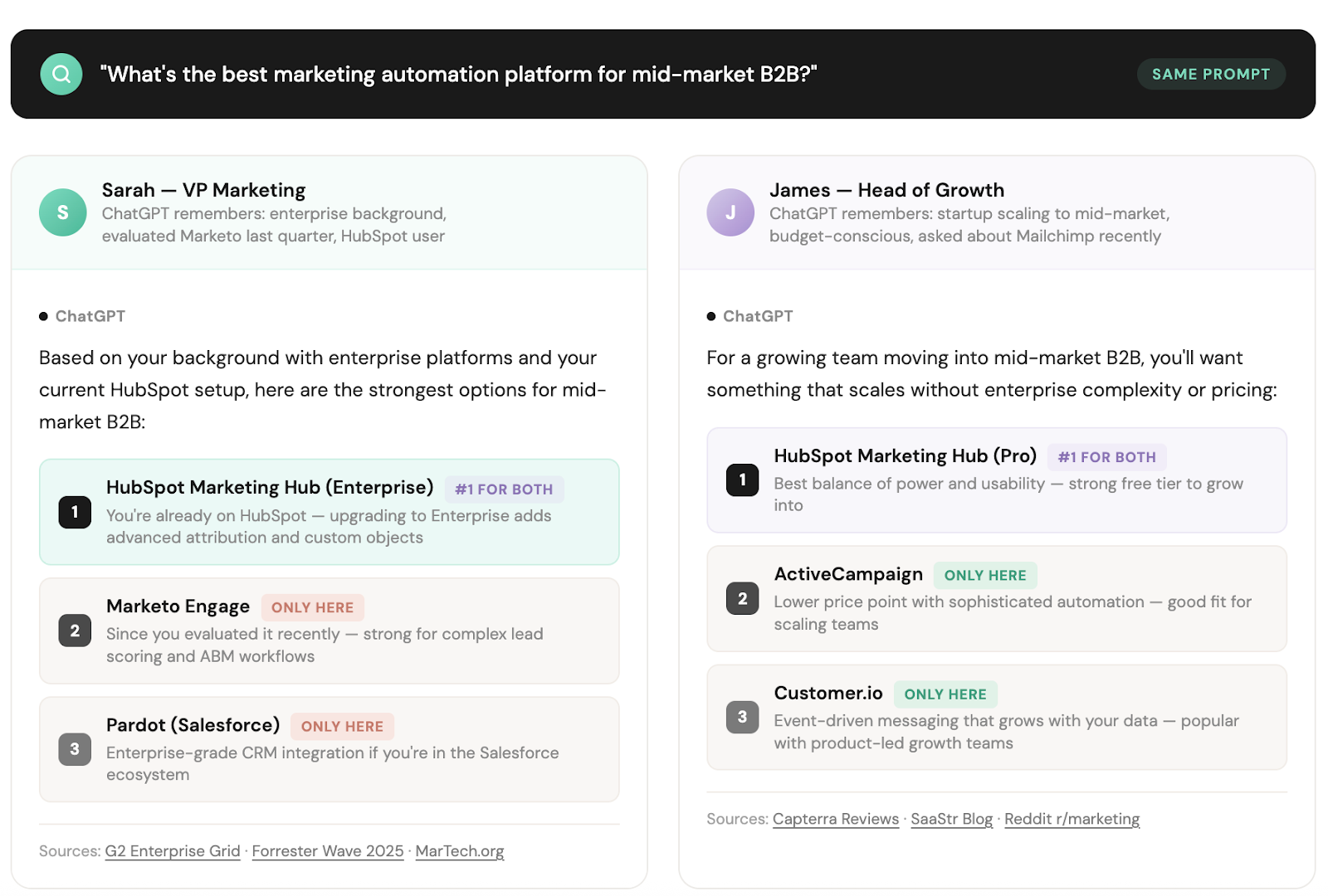The height and width of the screenshot is (896, 1328).
Task: Click the Customer.io title
Action: (828, 693)
